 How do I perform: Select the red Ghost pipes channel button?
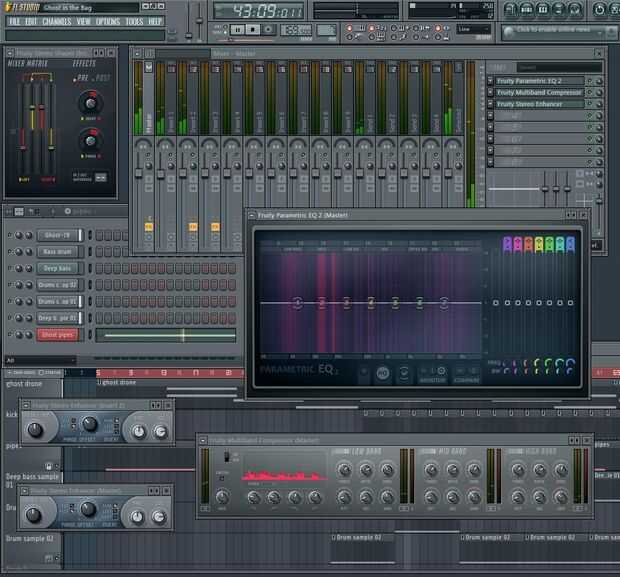(58, 335)
